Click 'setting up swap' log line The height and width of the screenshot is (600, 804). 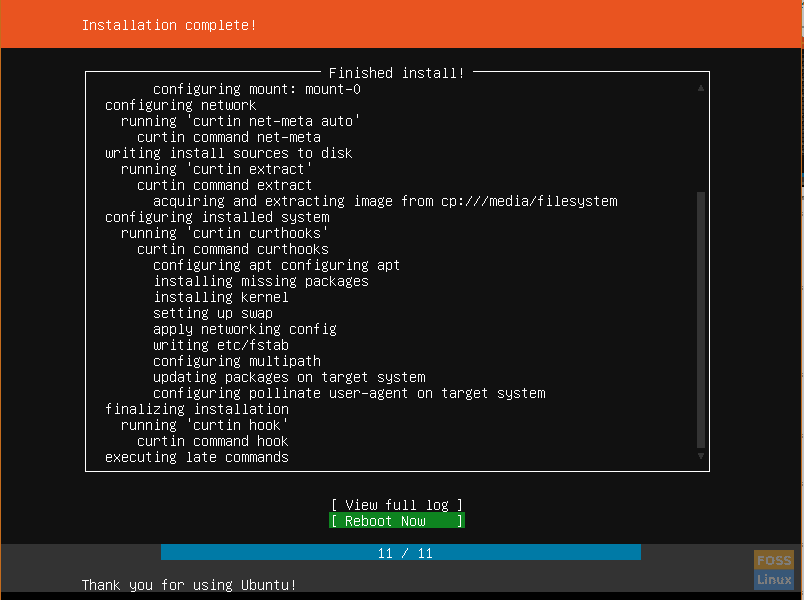pos(212,313)
